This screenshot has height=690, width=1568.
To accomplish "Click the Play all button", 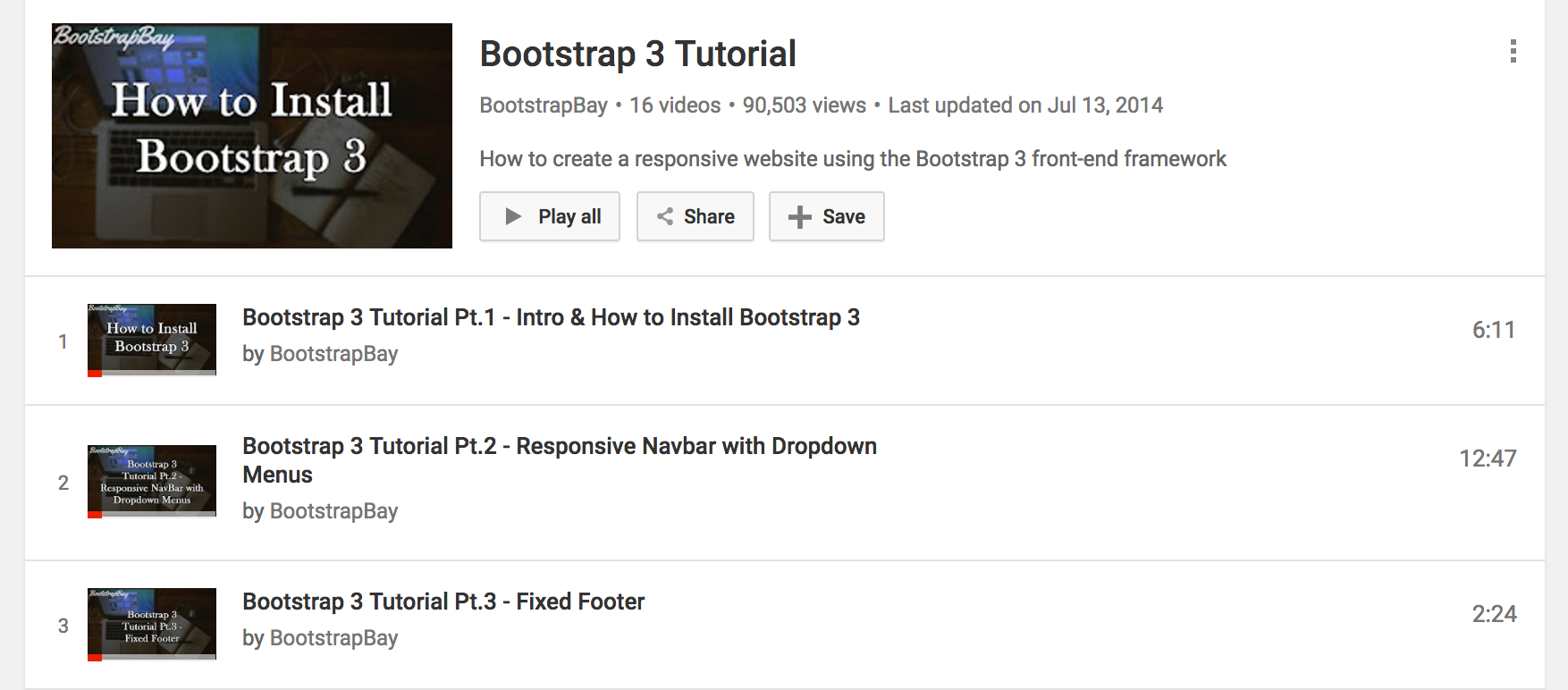I will click(550, 216).
